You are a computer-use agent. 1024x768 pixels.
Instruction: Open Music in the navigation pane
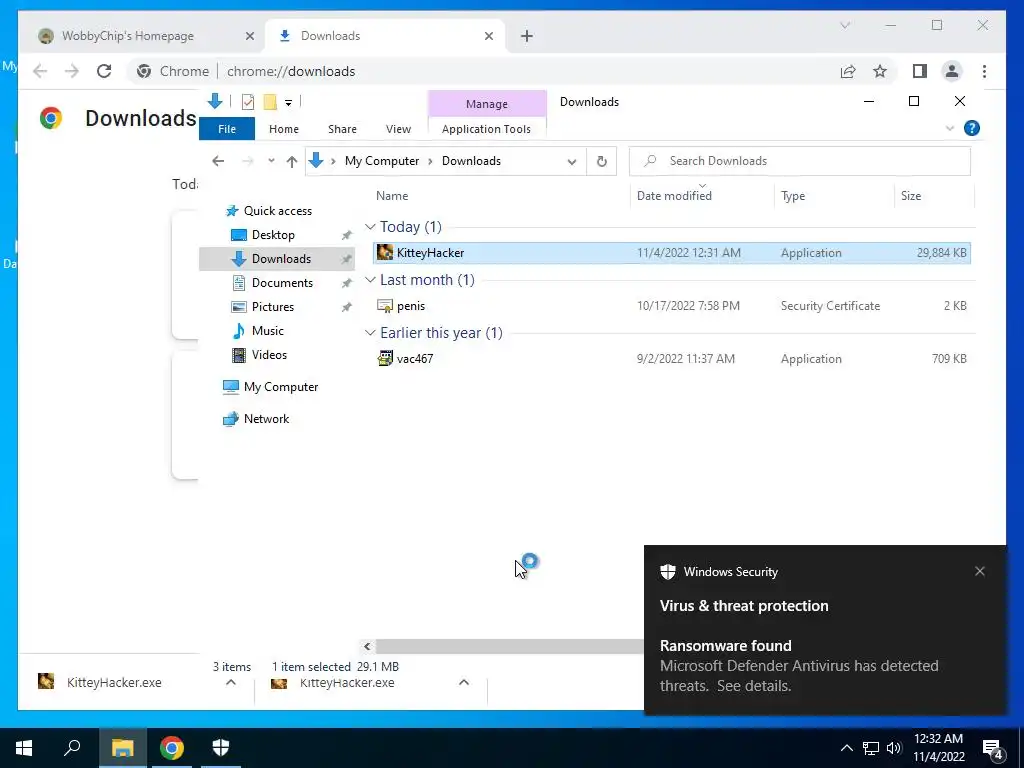tap(267, 330)
